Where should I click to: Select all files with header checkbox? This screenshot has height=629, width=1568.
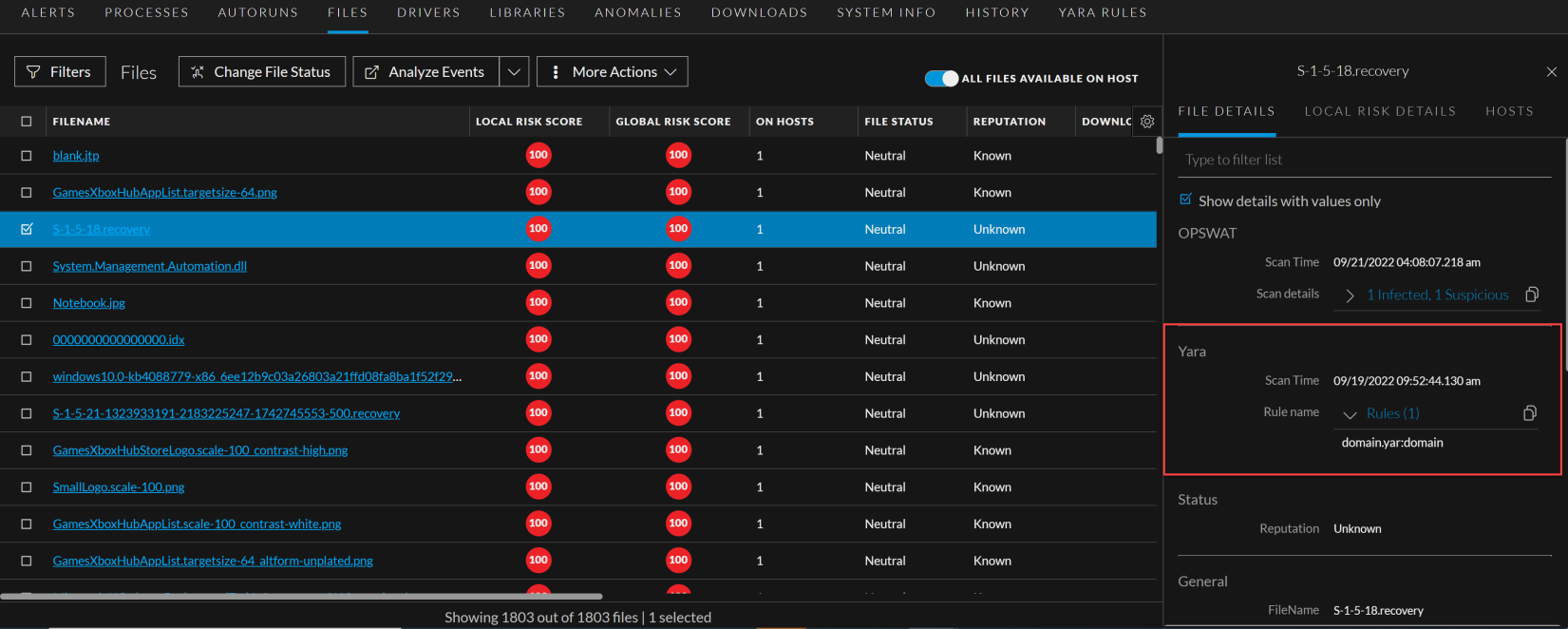27,122
